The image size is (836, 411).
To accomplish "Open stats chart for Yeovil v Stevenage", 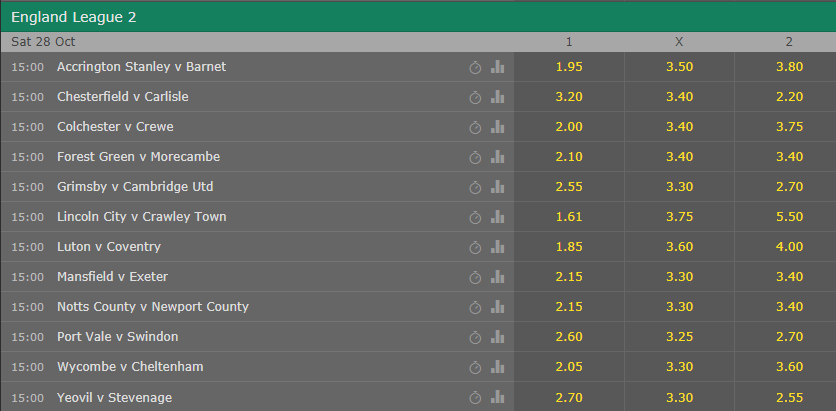I will (498, 397).
